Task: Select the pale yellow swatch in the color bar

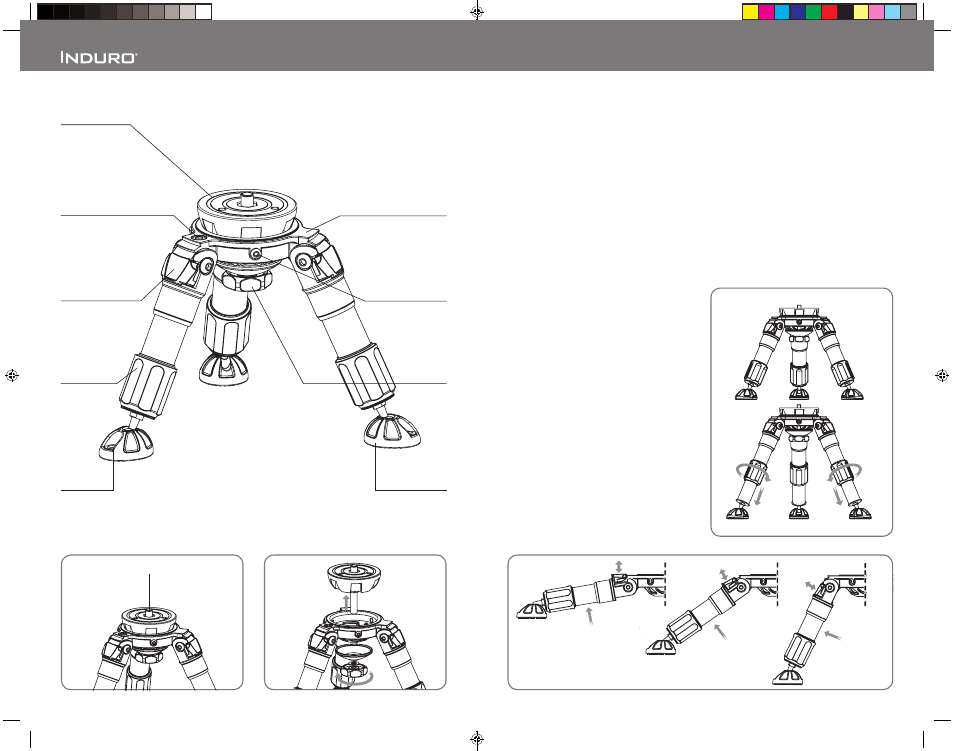Action: pos(861,12)
